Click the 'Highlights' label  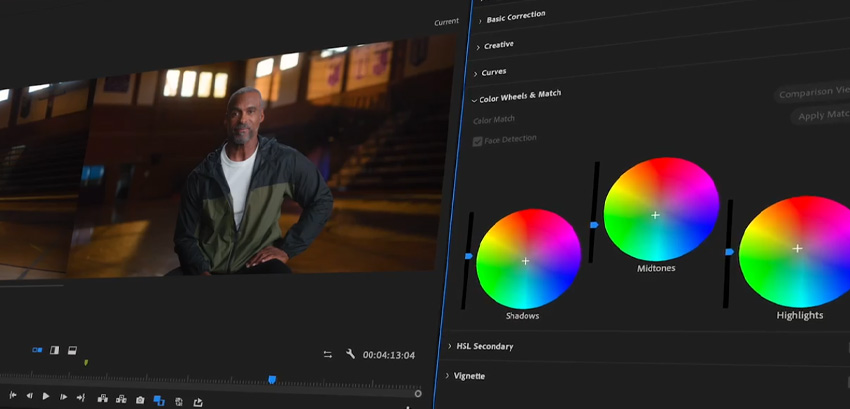pyautogui.click(x=800, y=315)
